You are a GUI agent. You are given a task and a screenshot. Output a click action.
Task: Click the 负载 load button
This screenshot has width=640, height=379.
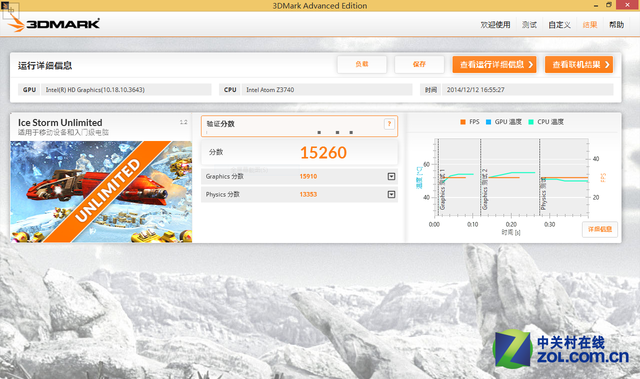tap(362, 64)
